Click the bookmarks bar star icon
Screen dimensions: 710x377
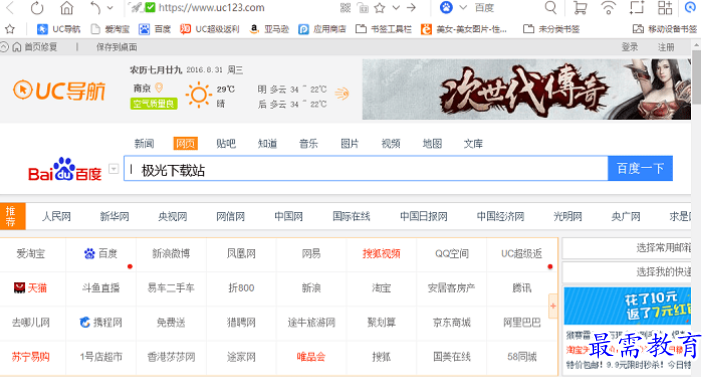[x=10, y=29]
